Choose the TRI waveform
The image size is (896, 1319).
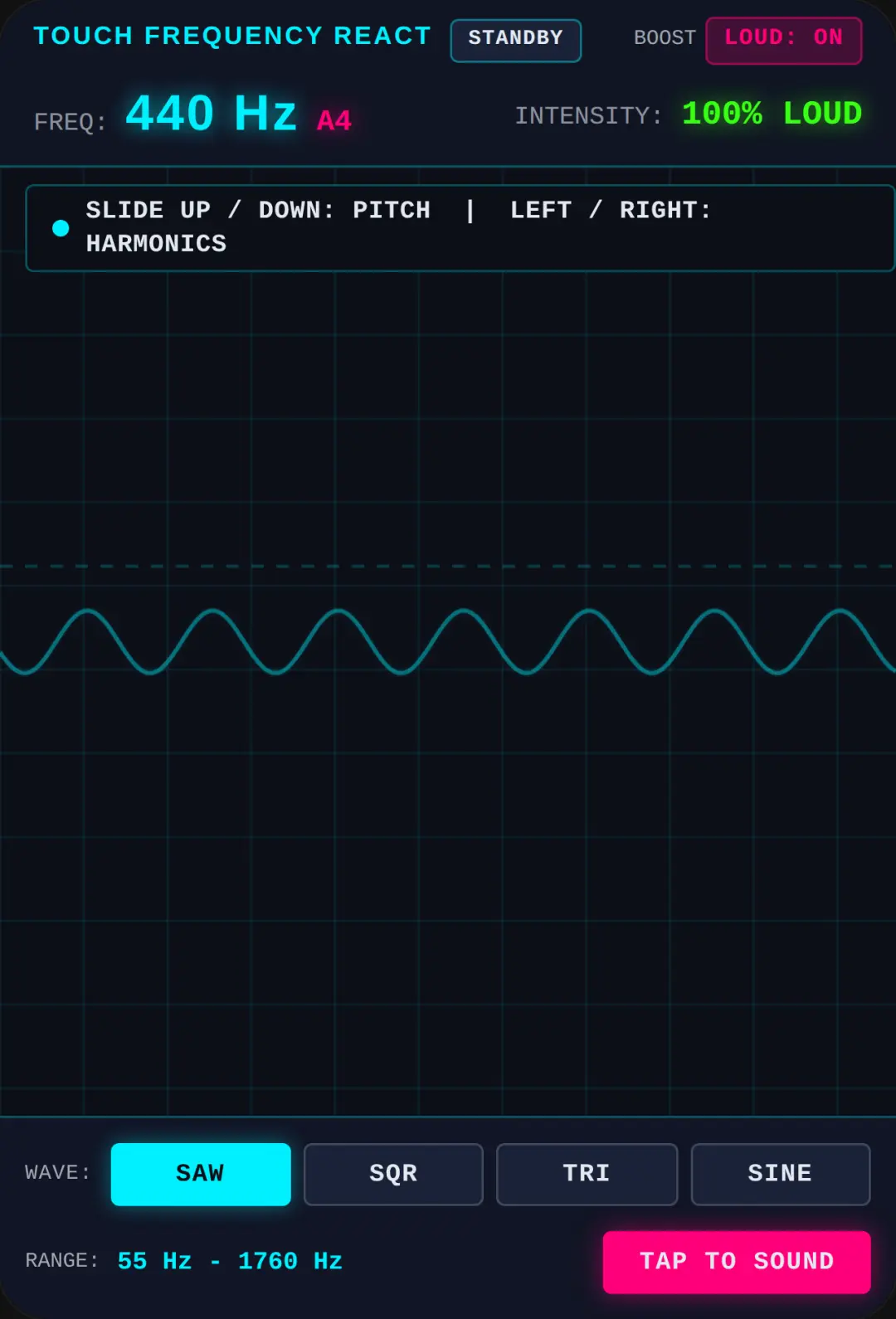[587, 1174]
